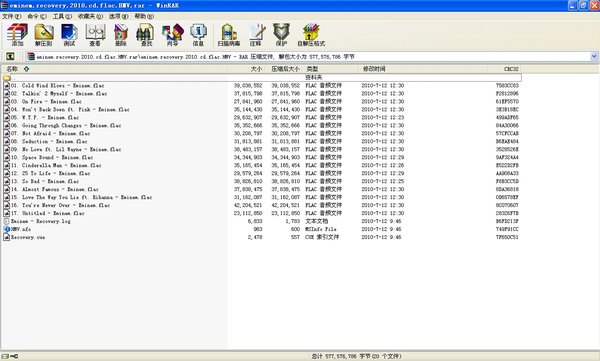Sort by the 压缩后大小 column header

pyautogui.click(x=284, y=69)
